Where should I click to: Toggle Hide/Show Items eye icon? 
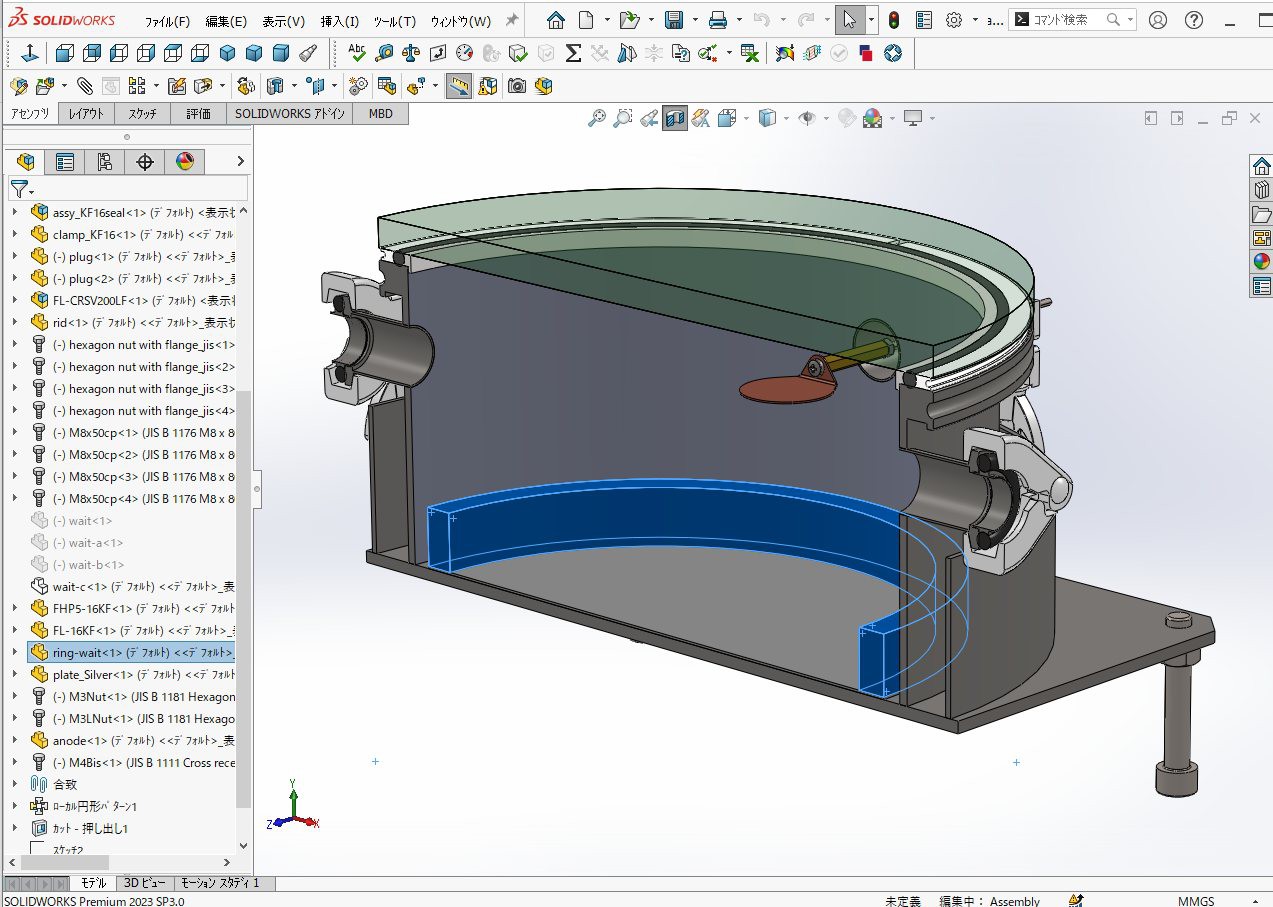tap(806, 118)
